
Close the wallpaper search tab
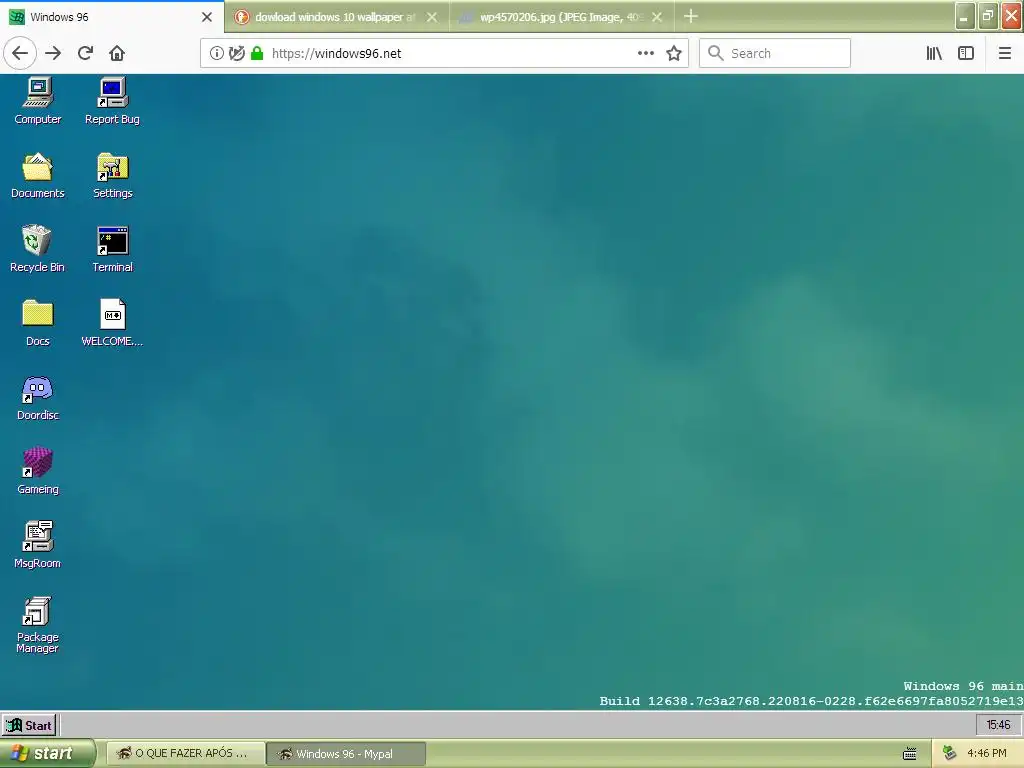click(x=432, y=17)
